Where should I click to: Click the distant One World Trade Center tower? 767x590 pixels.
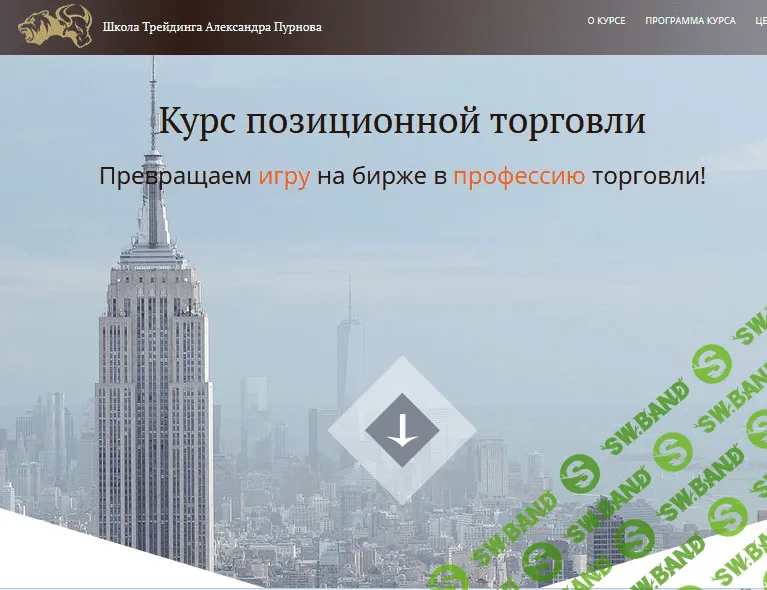pyautogui.click(x=349, y=350)
